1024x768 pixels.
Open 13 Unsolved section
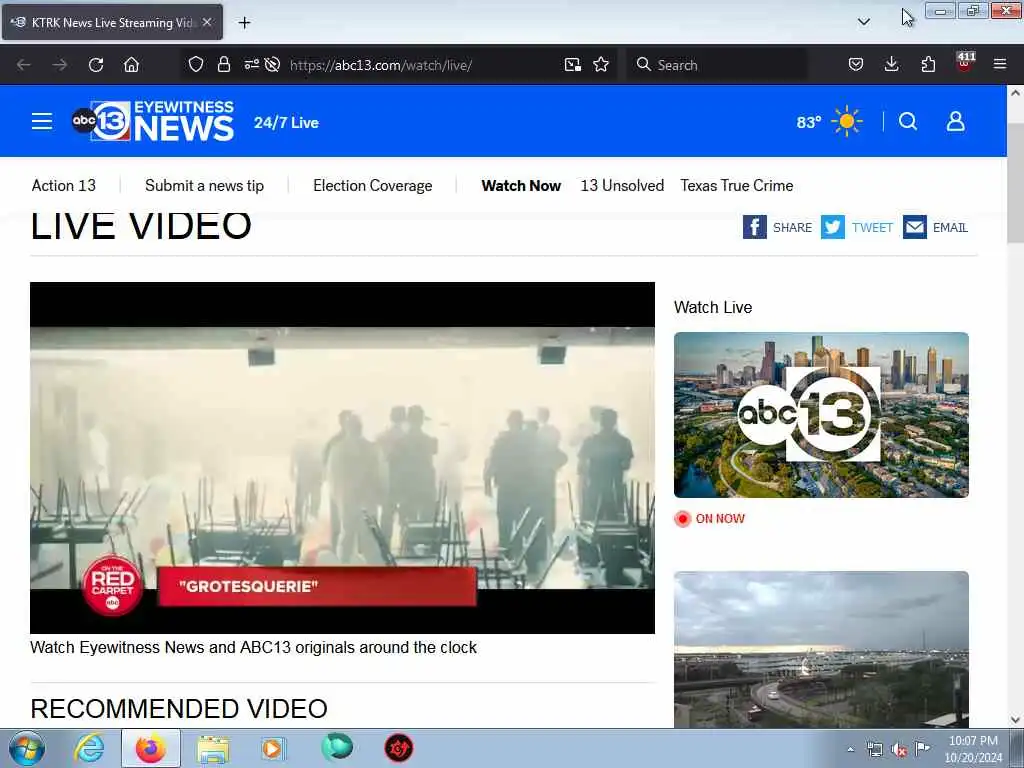[622, 185]
